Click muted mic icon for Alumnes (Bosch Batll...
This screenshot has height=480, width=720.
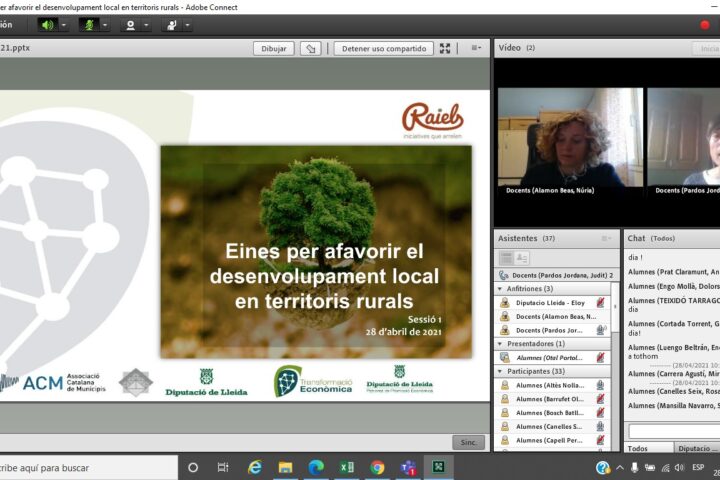pos(600,412)
